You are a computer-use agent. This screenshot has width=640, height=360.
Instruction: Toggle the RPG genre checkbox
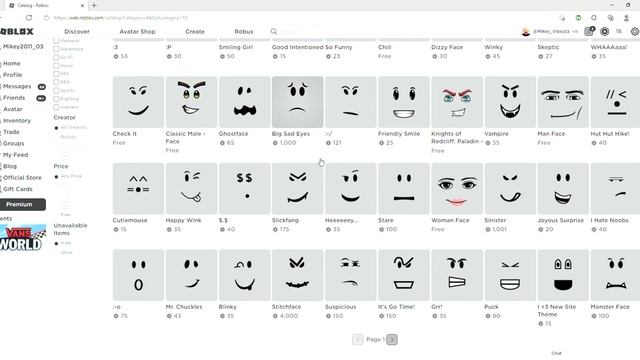(x=56, y=82)
